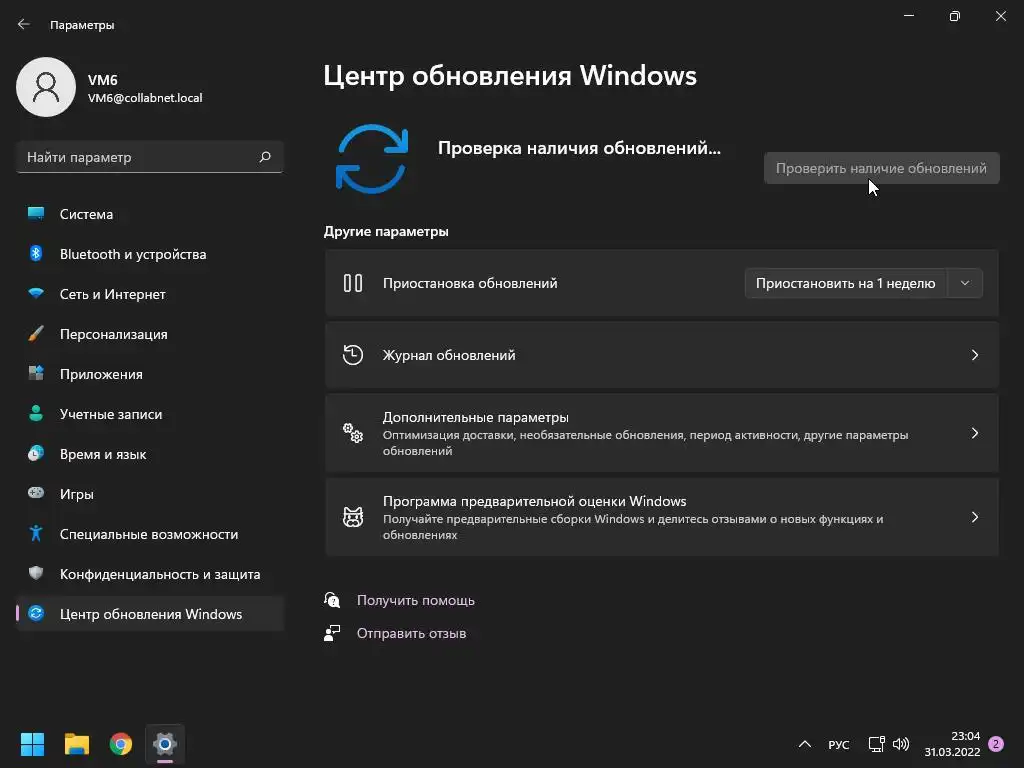
Task: Click the Bluetooth icon in sidebar
Action: click(36, 253)
